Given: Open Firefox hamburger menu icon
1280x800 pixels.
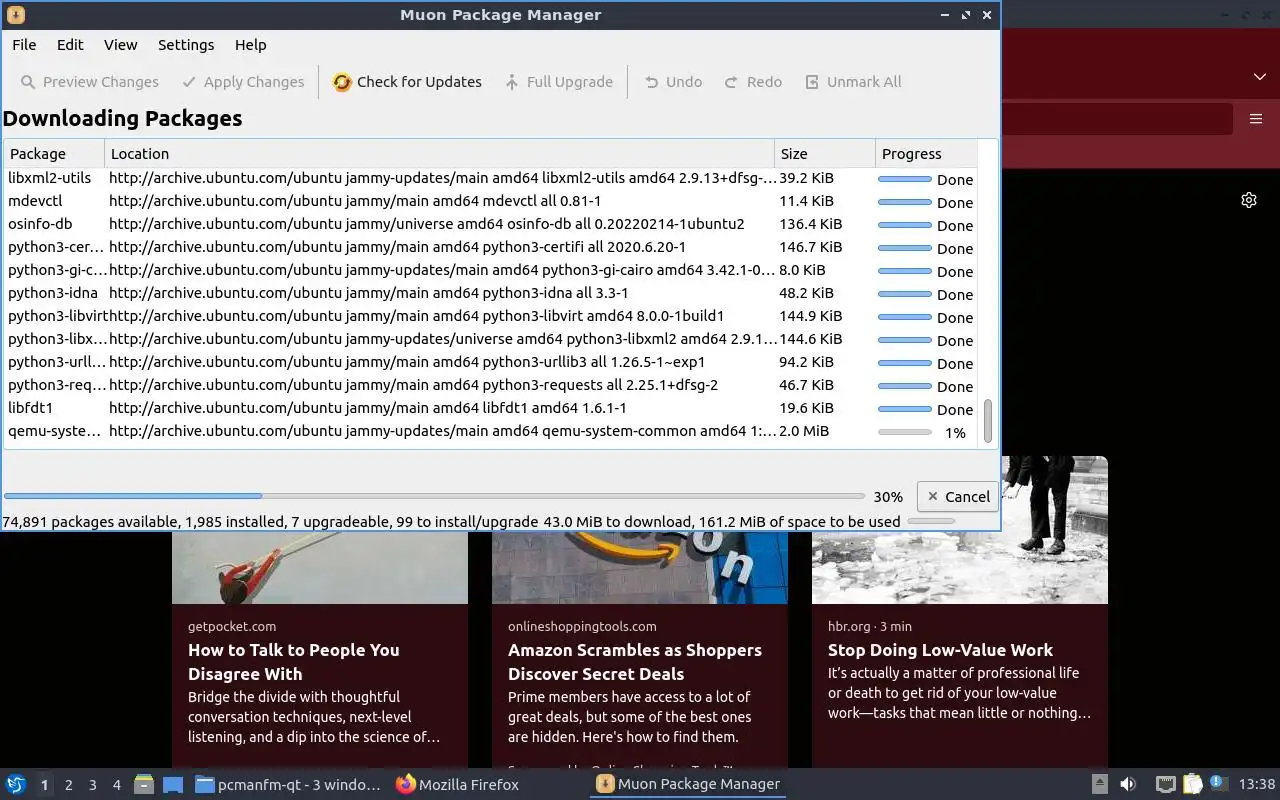Looking at the screenshot, I should [x=1256, y=119].
